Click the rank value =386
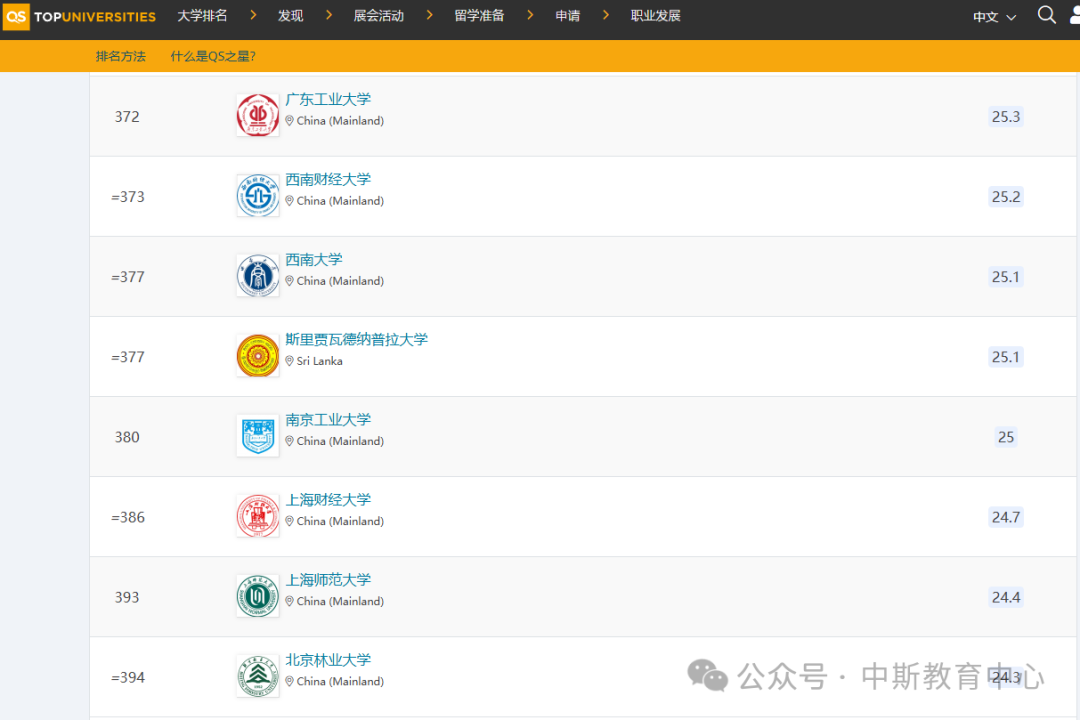The image size is (1080, 720). click(128, 517)
